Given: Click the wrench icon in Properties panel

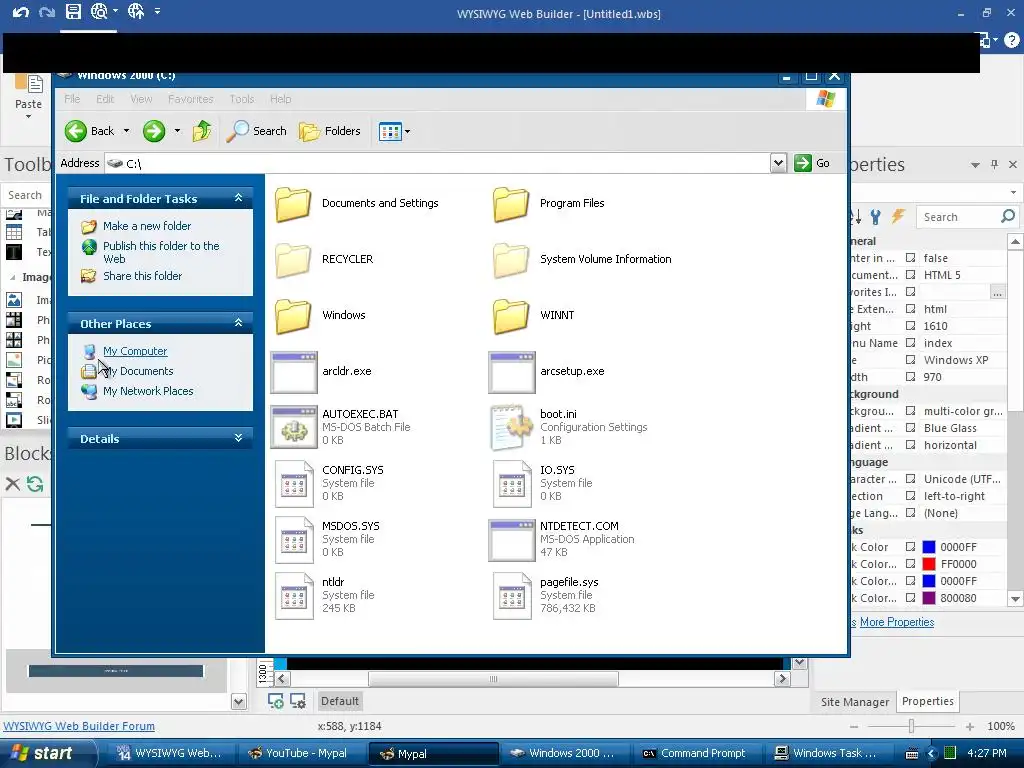Looking at the screenshot, I should [x=876, y=217].
